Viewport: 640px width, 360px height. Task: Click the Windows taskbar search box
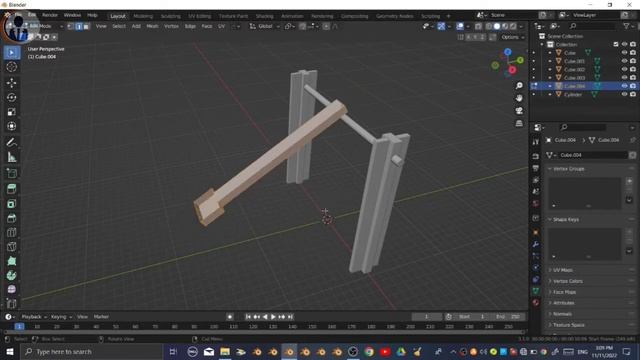92,351
